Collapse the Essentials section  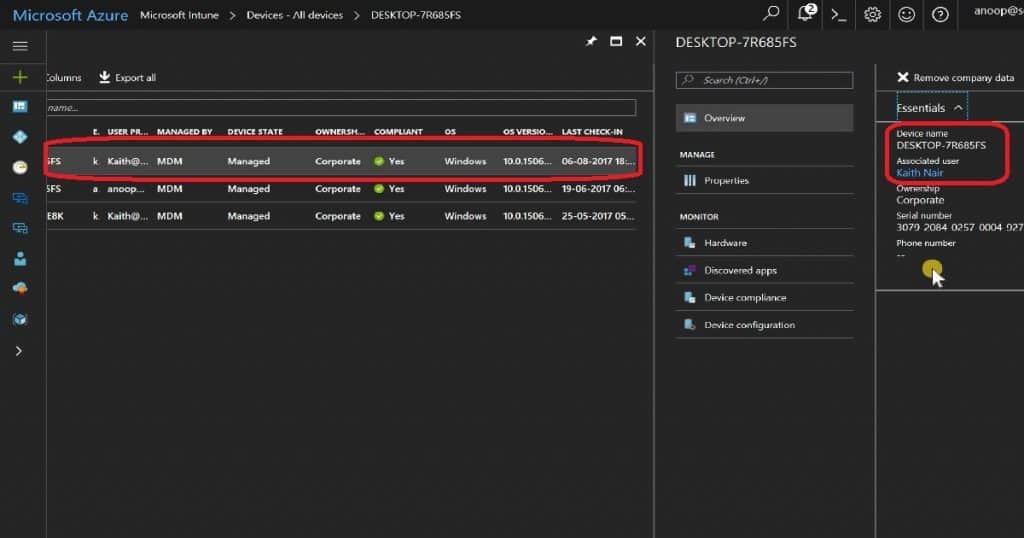[x=930, y=108]
